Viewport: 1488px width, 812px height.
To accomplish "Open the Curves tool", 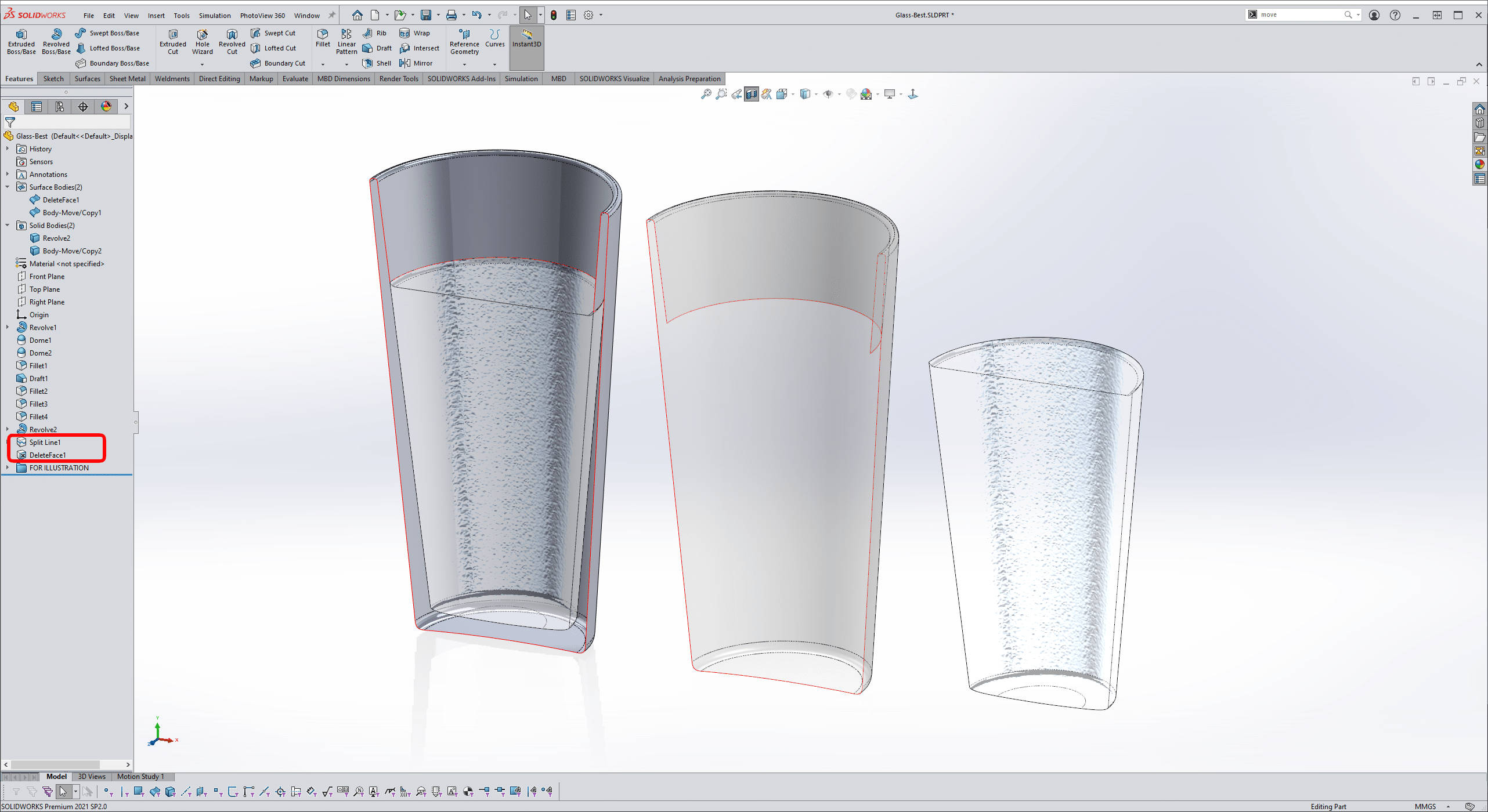I will (494, 38).
